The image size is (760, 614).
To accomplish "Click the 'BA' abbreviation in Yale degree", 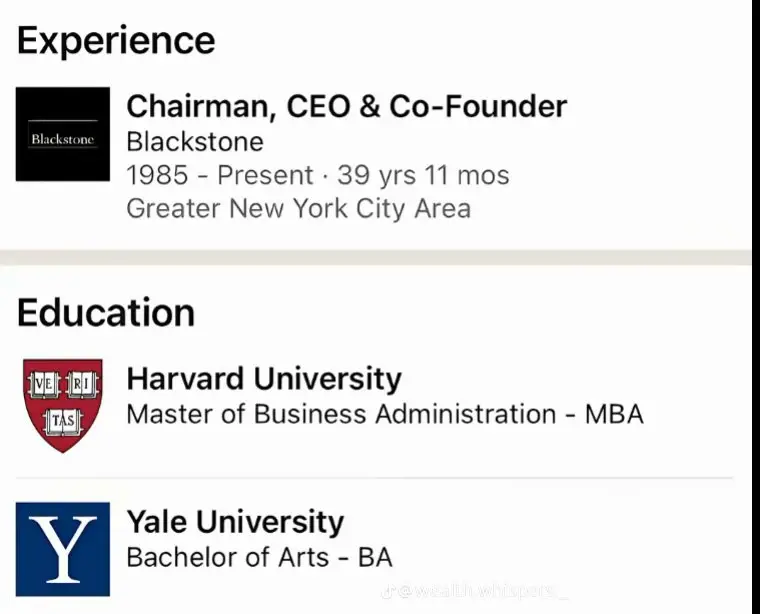I will (376, 556).
